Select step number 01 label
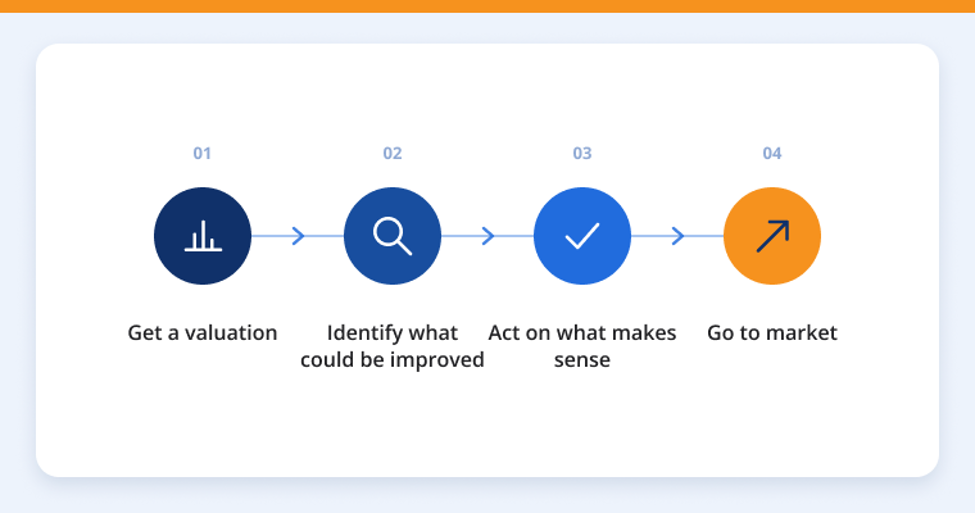The height and width of the screenshot is (513, 975). click(202, 154)
